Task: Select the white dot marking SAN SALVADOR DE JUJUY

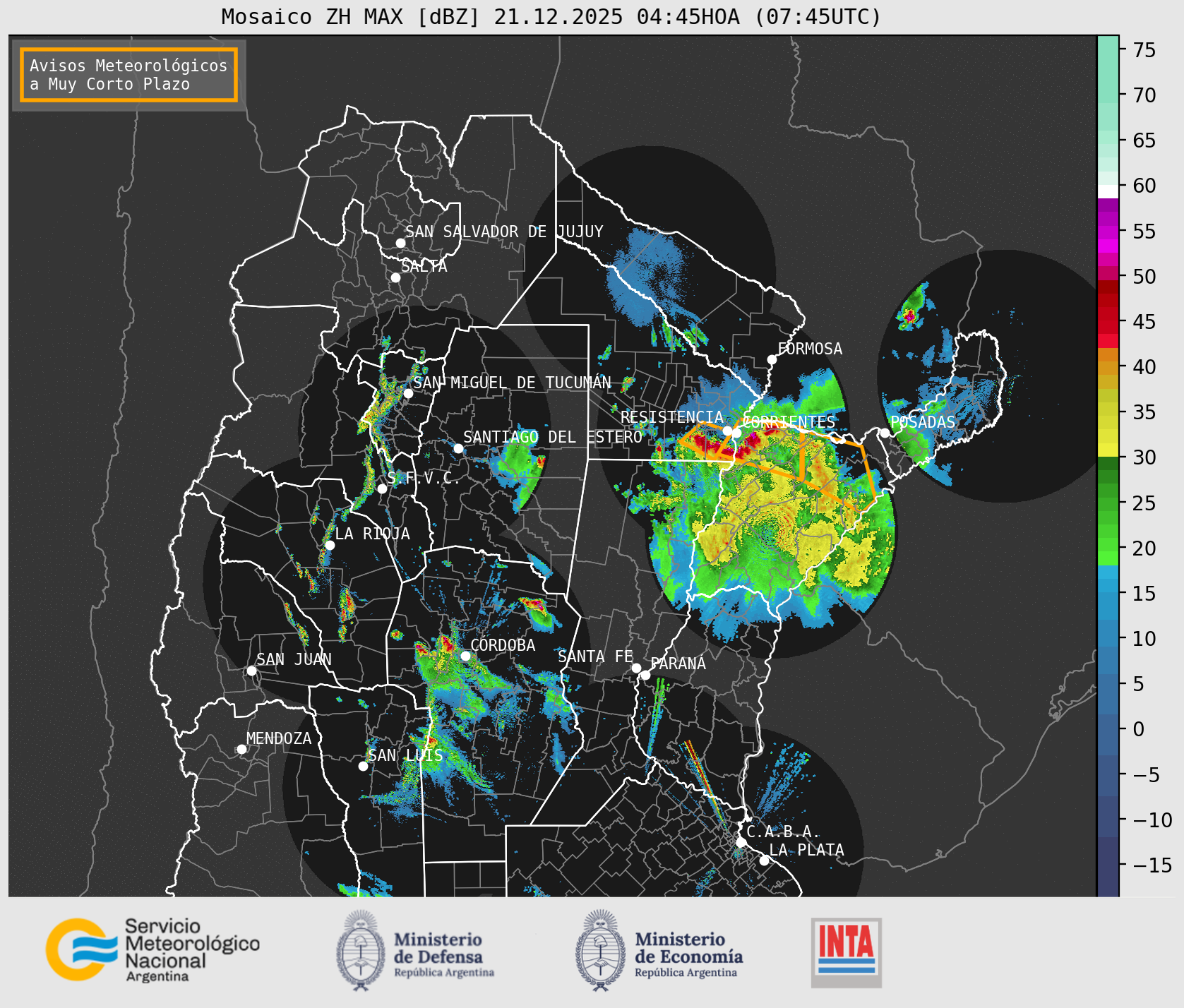Action: [x=400, y=243]
